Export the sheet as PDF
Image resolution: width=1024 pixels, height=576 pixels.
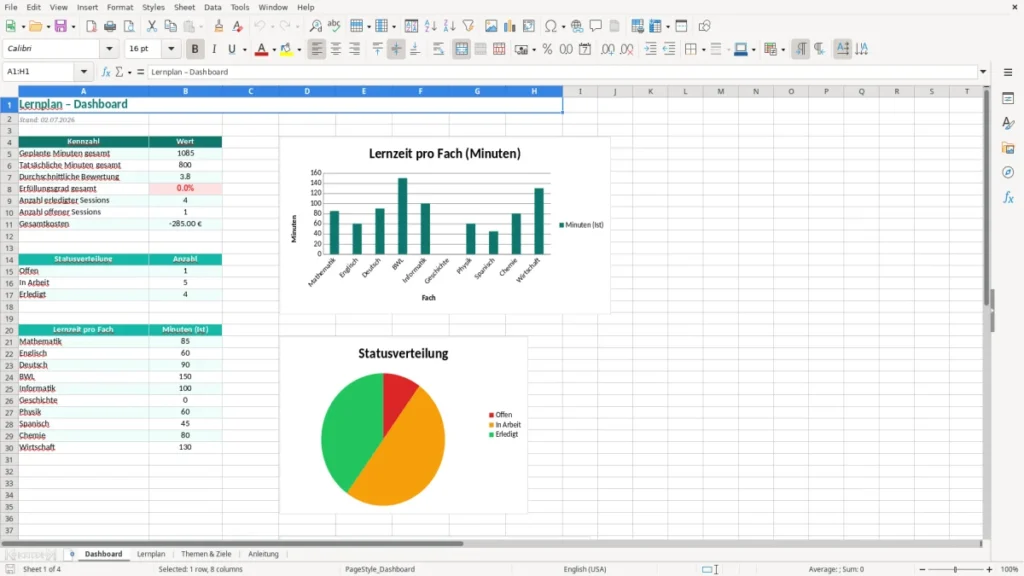coord(91,26)
